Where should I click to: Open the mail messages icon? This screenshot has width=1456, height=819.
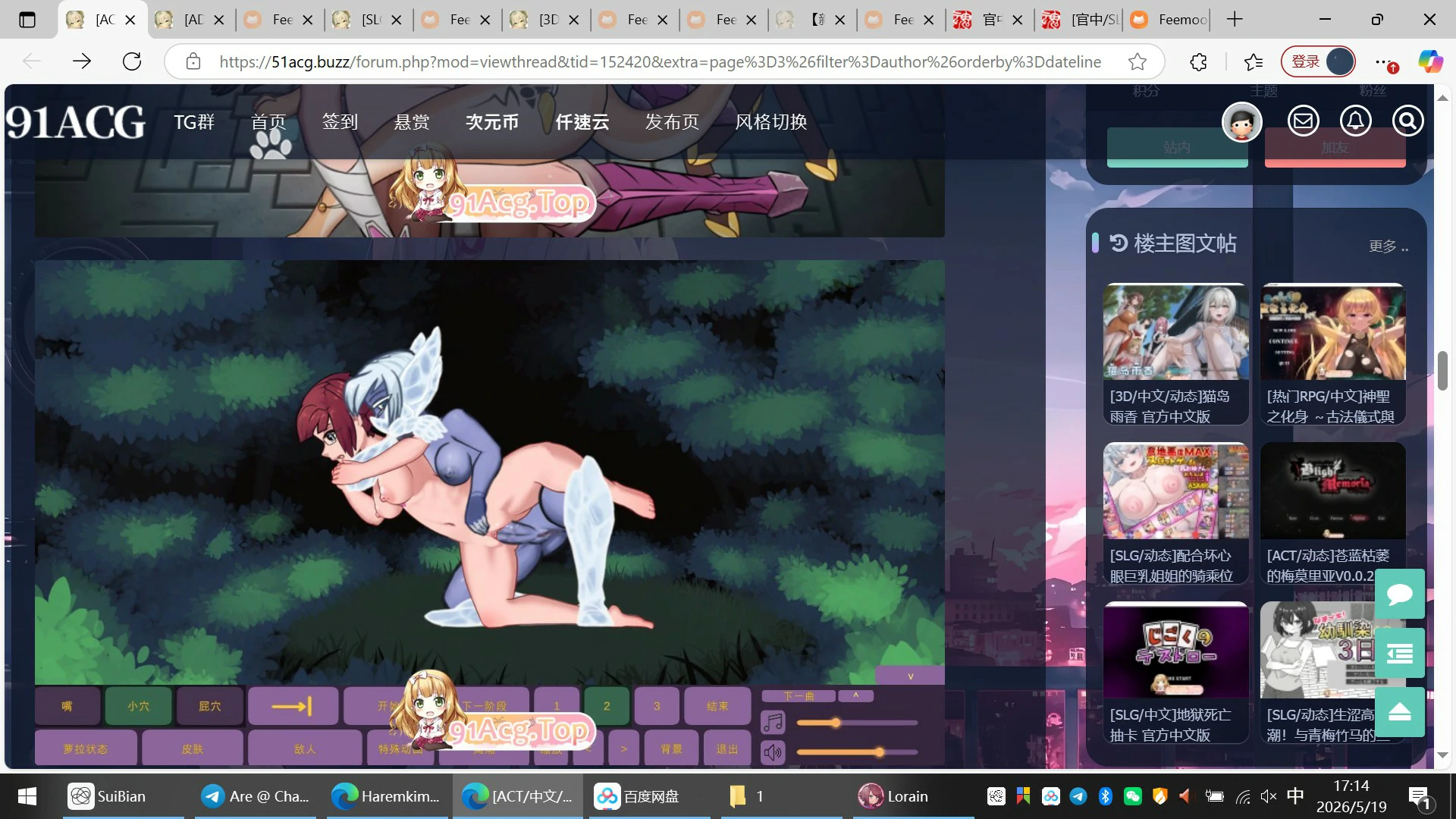[x=1304, y=121]
